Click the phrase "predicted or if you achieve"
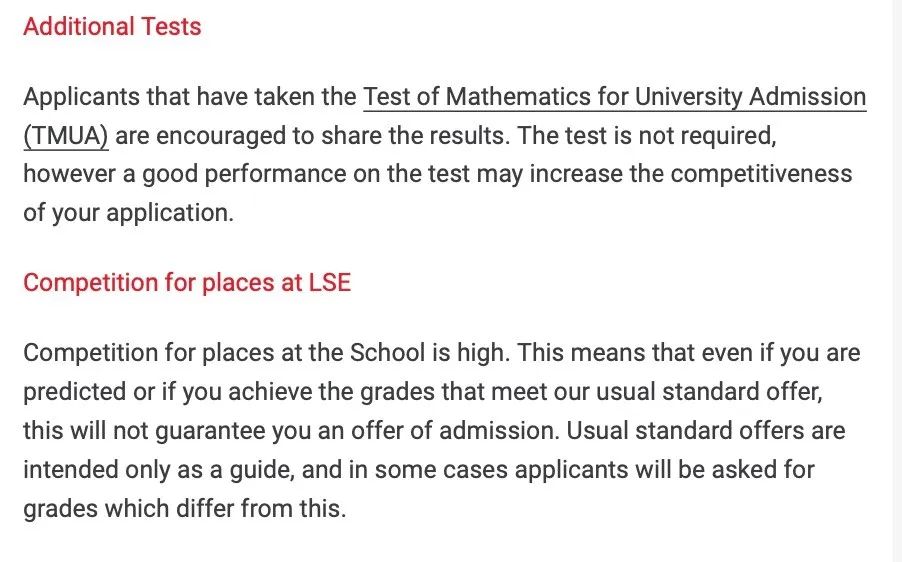The image size is (902, 562). [x=159, y=392]
